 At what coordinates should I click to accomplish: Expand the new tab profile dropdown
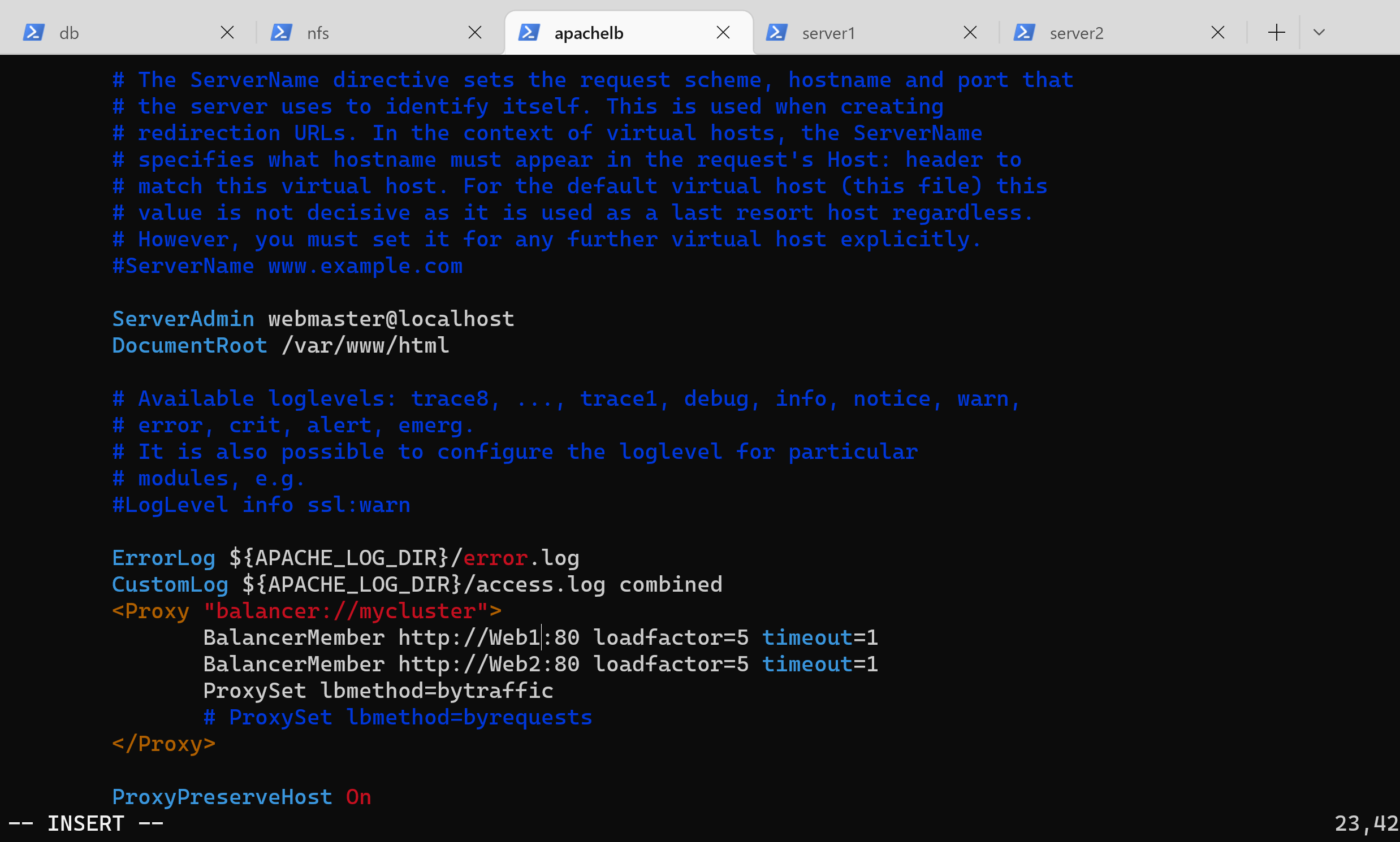click(1319, 32)
